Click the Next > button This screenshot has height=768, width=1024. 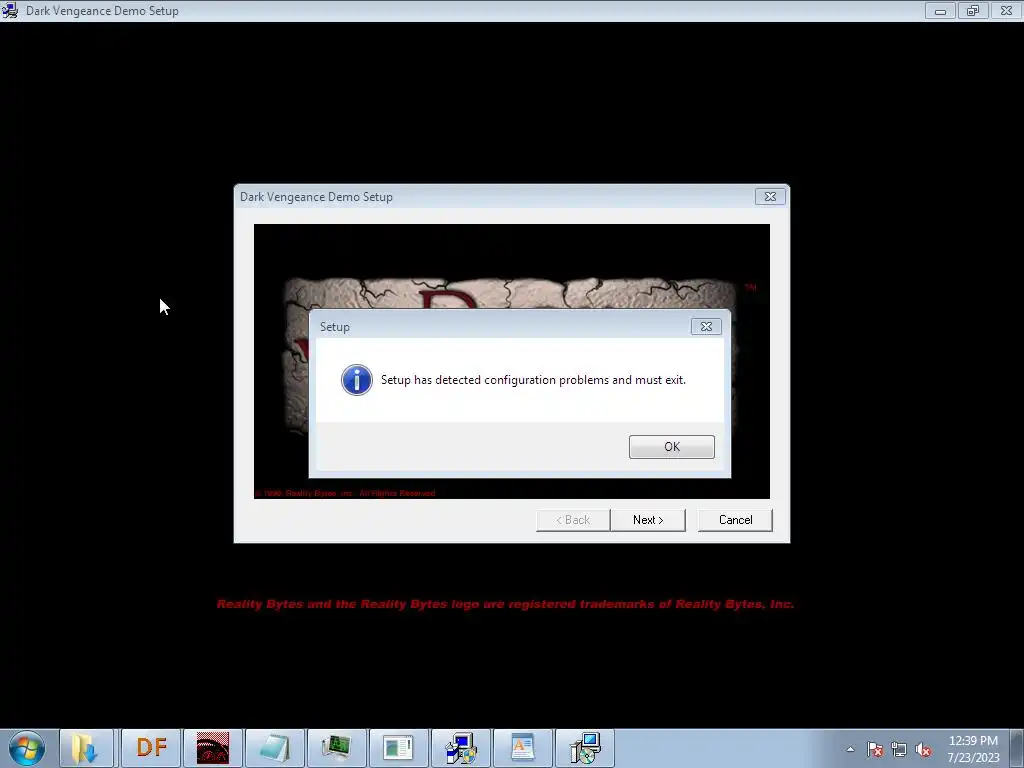(x=648, y=520)
